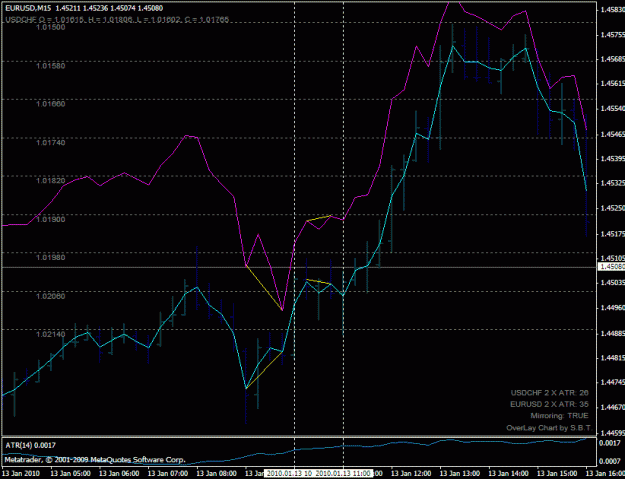The width and height of the screenshot is (625, 479).
Task: Click the 'OverLay Chart by S.B.T.' label
Action: [x=549, y=428]
